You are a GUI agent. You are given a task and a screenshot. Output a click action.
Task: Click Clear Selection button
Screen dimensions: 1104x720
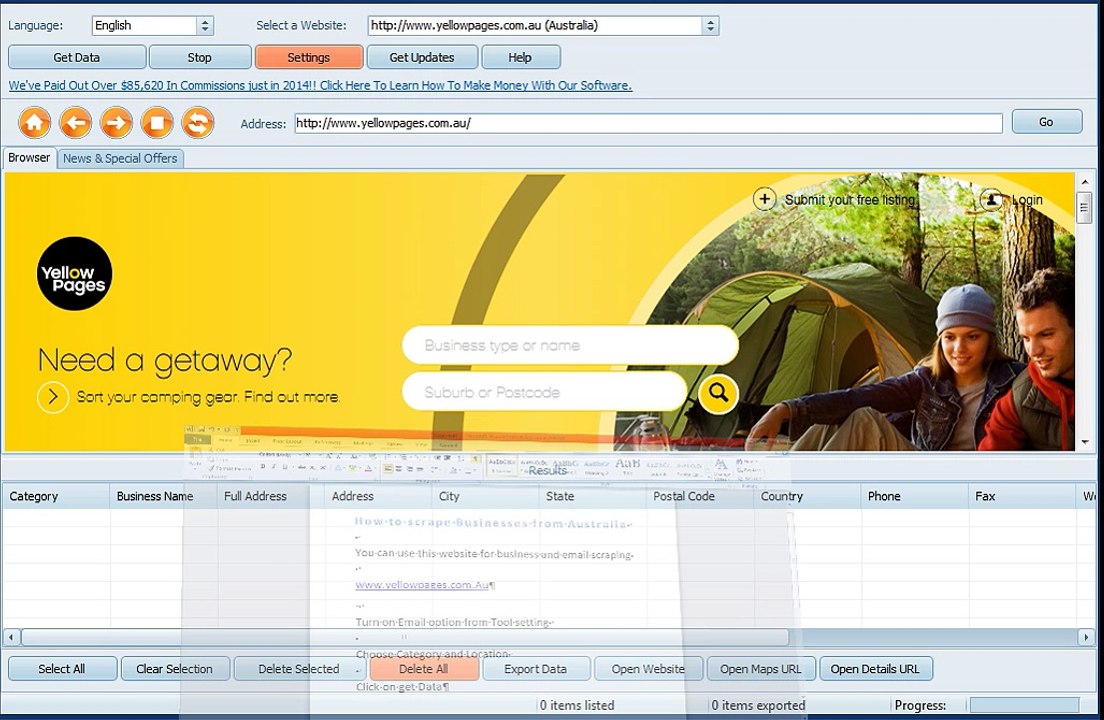tap(175, 669)
